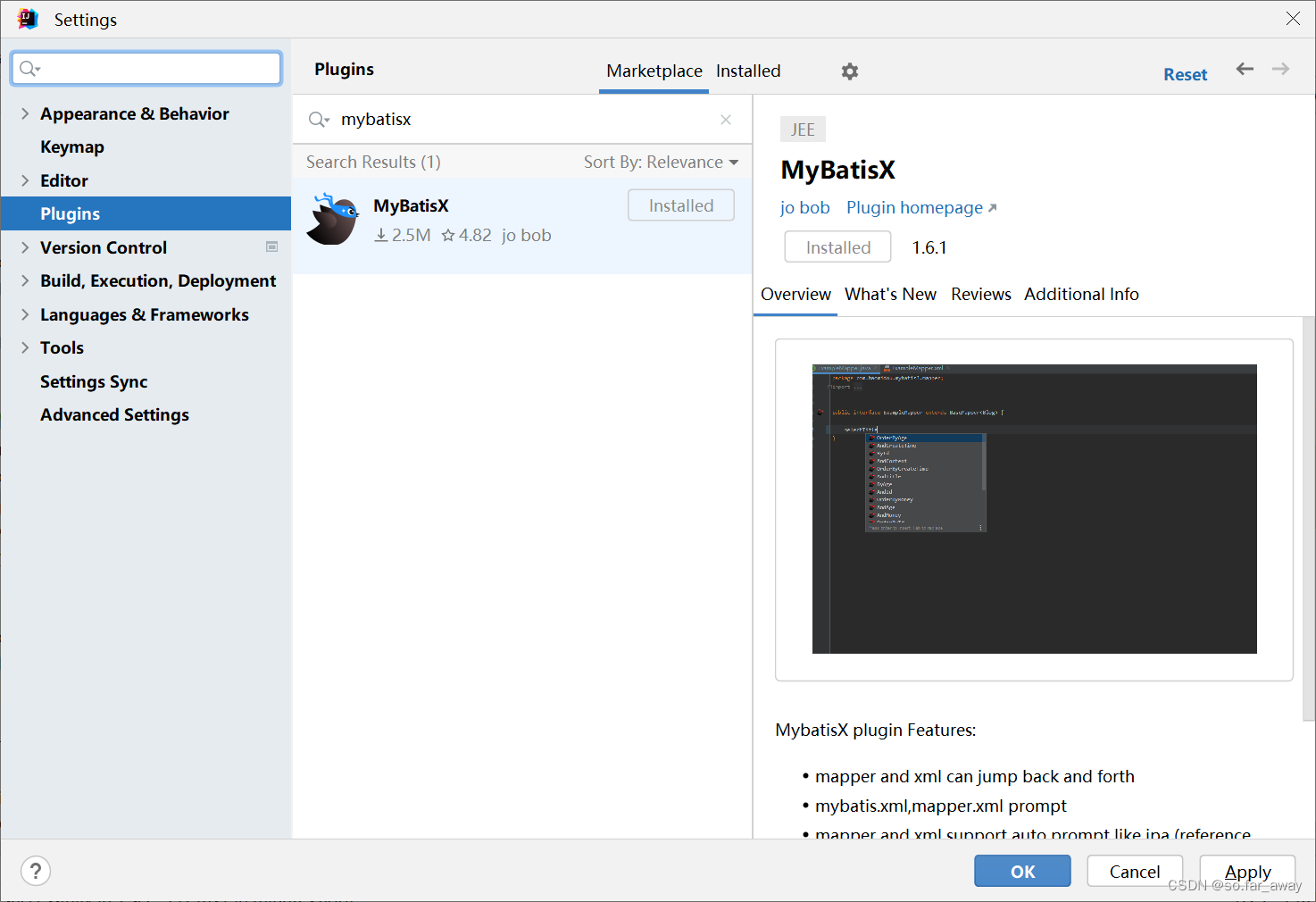1316x902 pixels.
Task: Expand Appearance & Behavior section
Action: [x=25, y=113]
